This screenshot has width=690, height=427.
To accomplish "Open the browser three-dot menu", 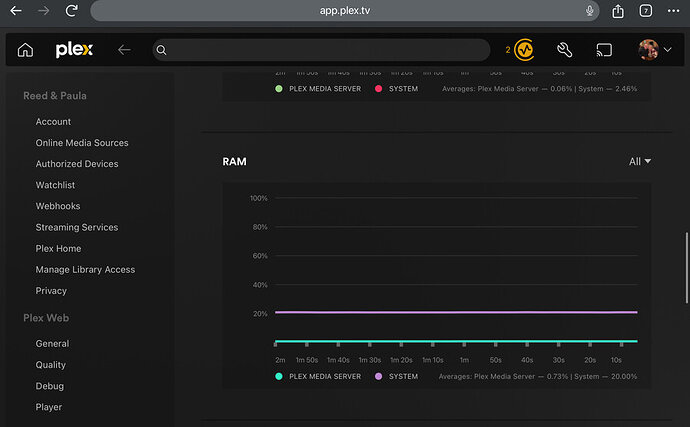I will (x=673, y=11).
